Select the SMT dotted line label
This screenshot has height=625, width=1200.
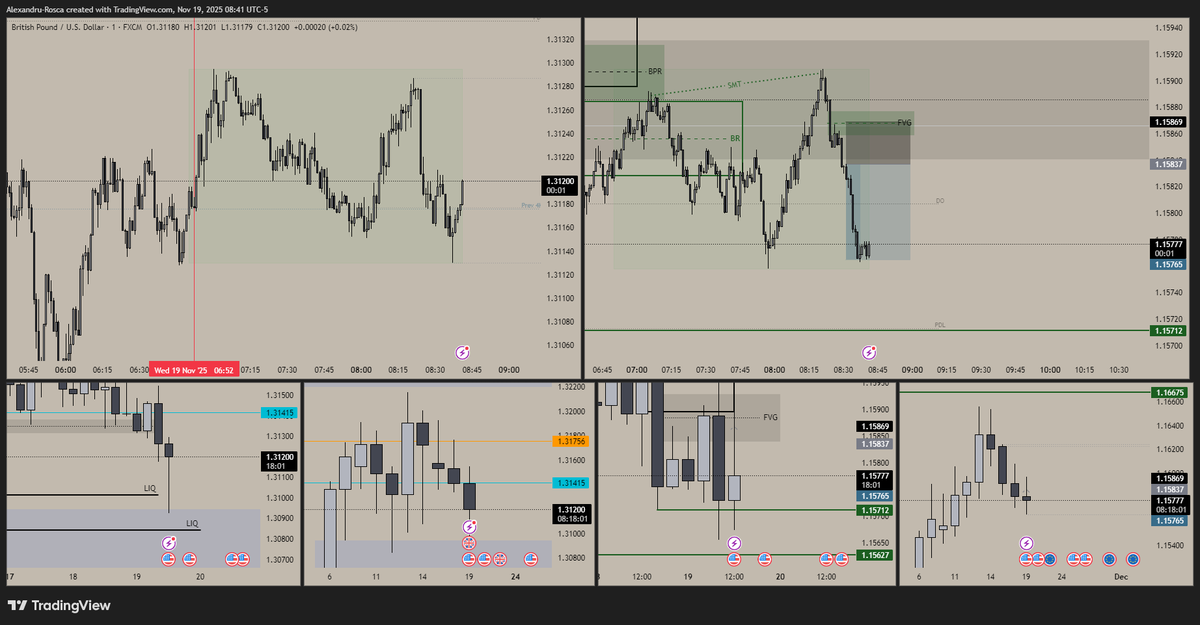(x=735, y=85)
